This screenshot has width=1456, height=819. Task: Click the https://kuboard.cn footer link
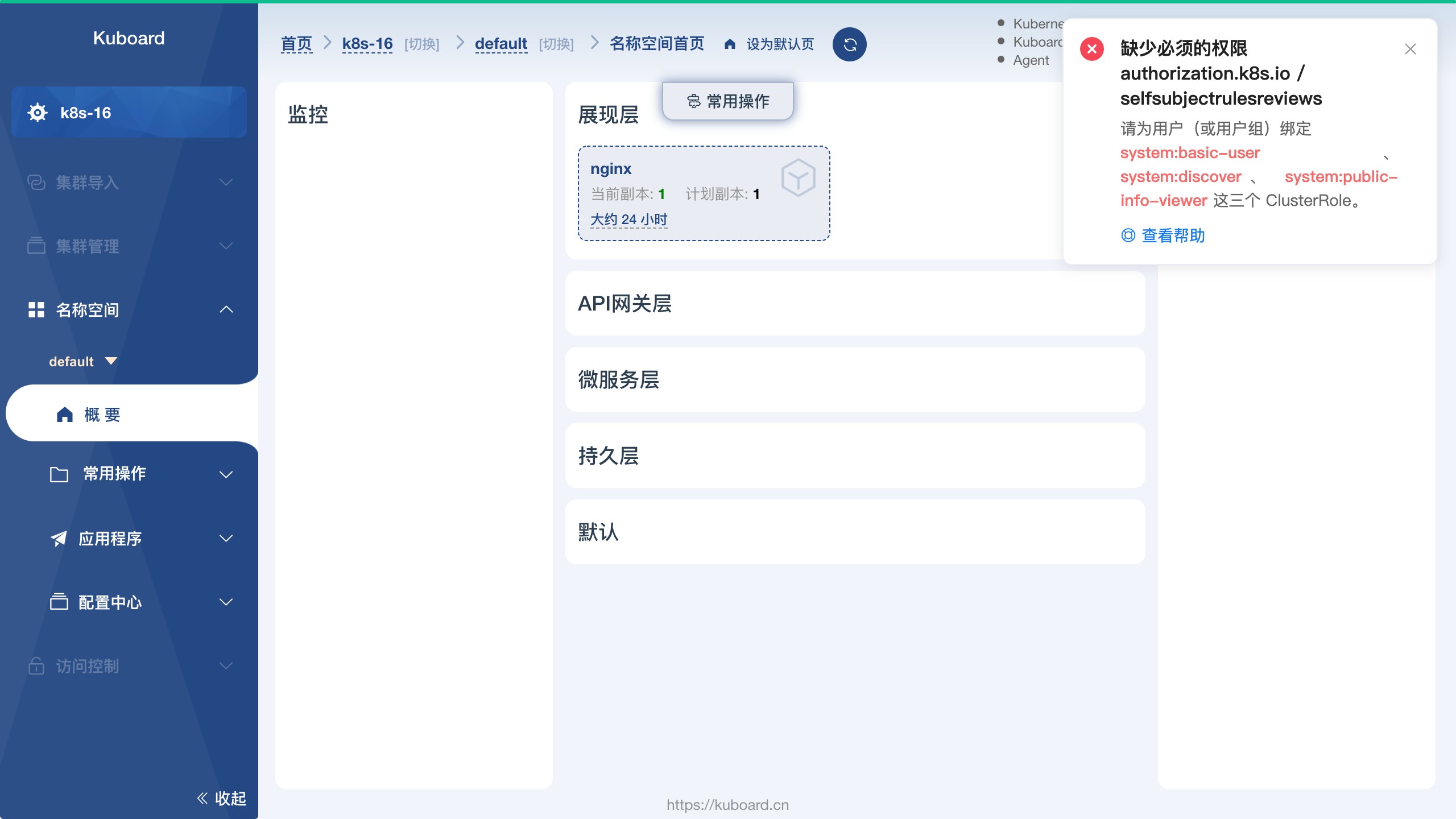pyautogui.click(x=728, y=805)
